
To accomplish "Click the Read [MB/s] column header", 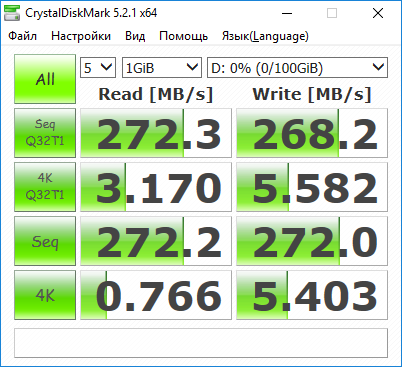I will coord(156,94).
